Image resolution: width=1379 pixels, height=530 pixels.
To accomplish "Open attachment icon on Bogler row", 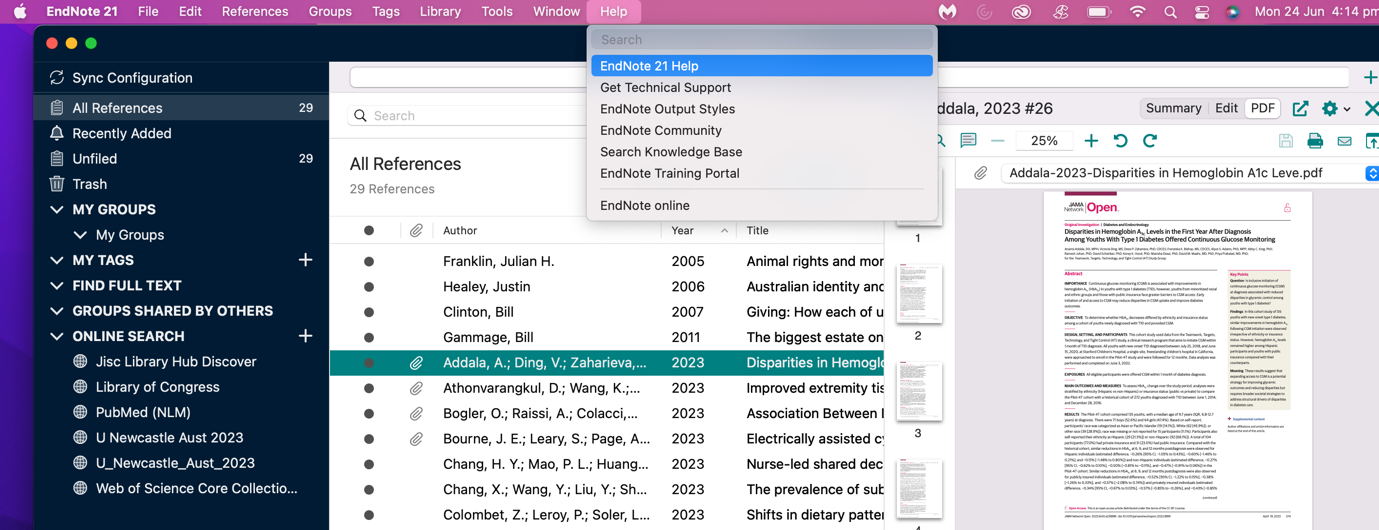I will point(416,414).
